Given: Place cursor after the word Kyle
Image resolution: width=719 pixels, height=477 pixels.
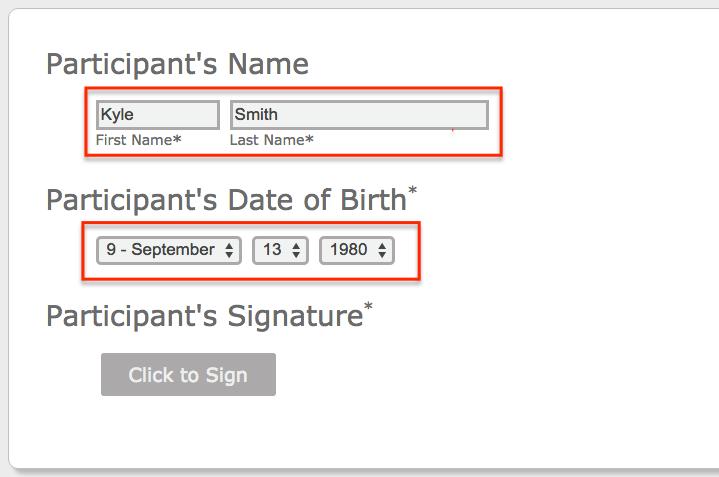Looking at the screenshot, I should pos(135,115).
